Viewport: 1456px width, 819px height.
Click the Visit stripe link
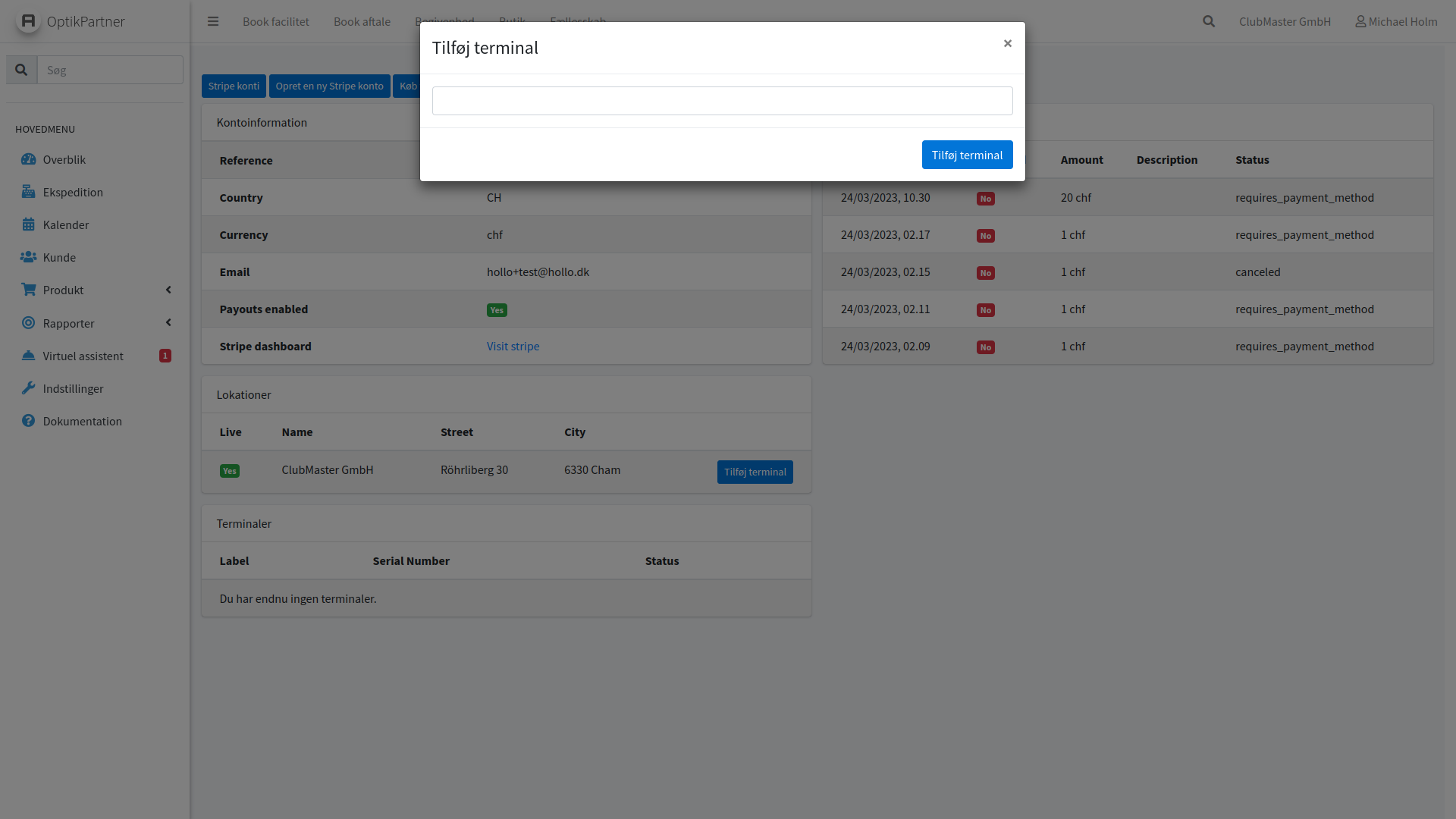coord(513,346)
